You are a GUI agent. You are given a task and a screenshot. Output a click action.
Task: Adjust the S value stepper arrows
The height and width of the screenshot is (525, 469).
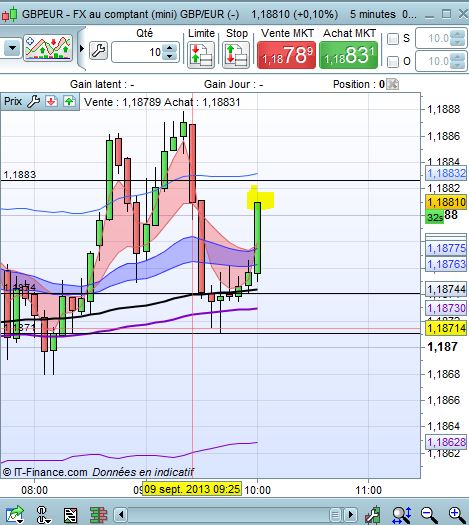458,39
